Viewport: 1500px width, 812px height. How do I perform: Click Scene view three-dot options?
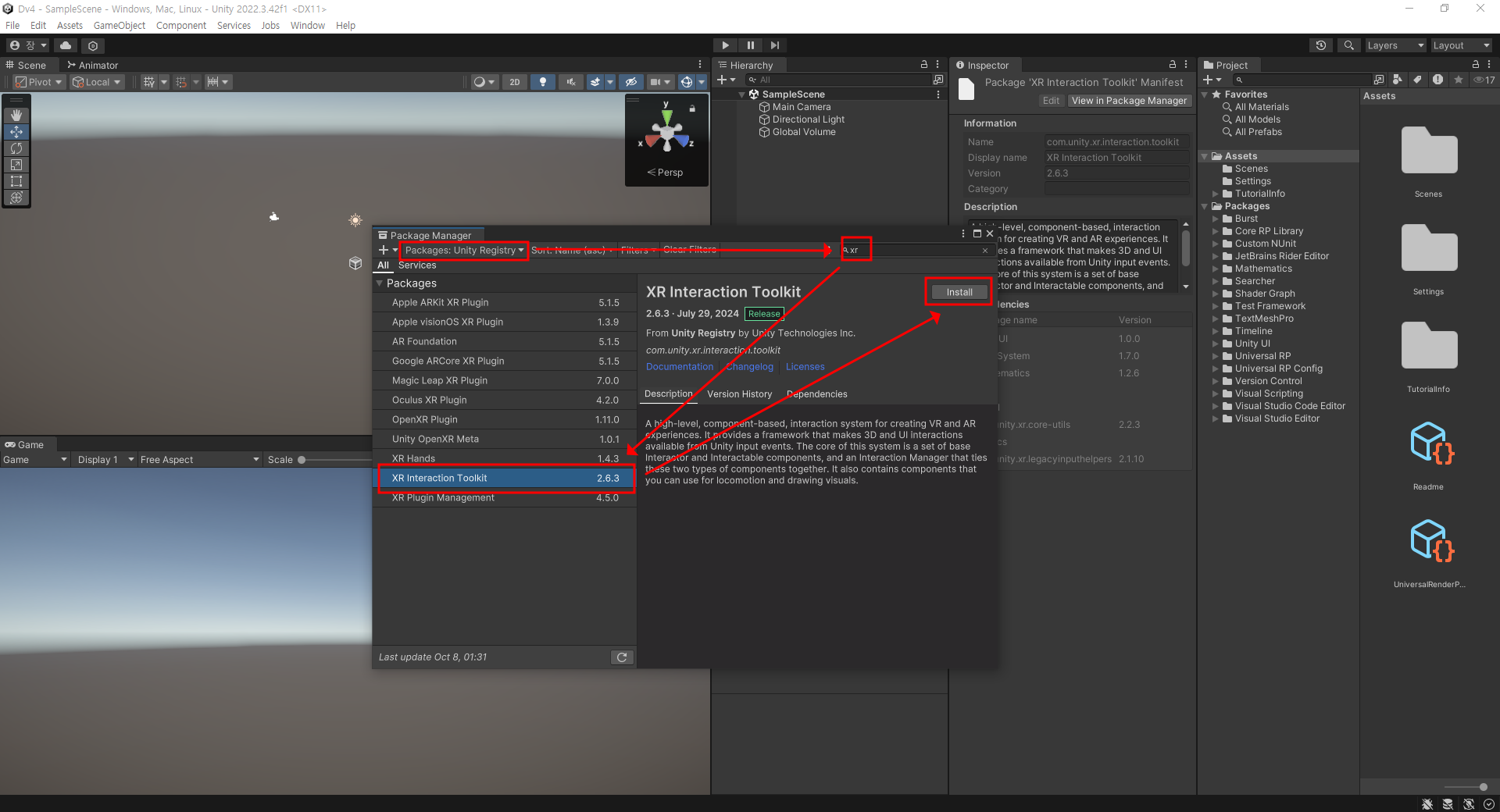pyautogui.click(x=700, y=65)
